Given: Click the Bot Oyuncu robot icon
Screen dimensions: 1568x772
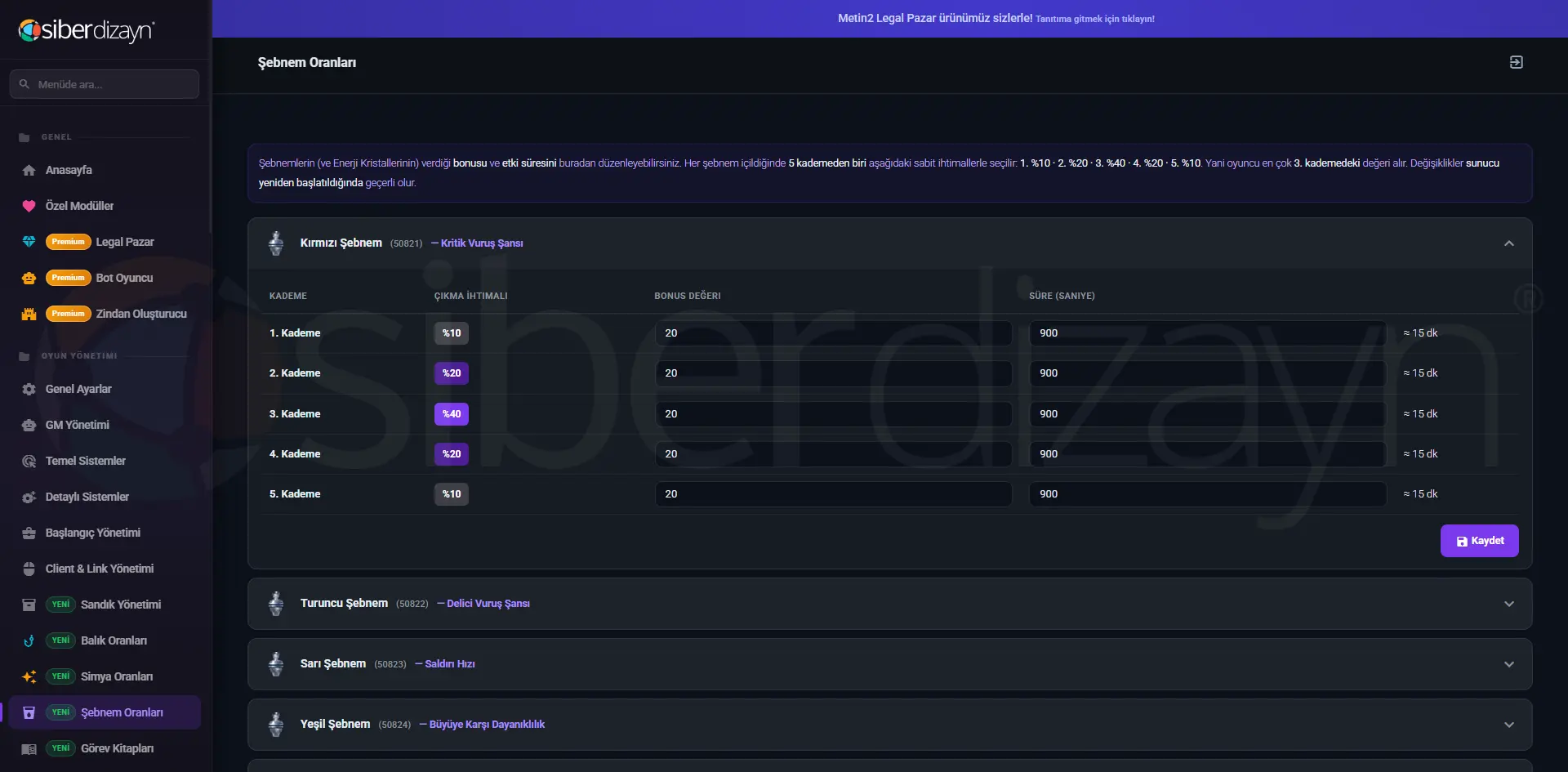Looking at the screenshot, I should click(29, 278).
